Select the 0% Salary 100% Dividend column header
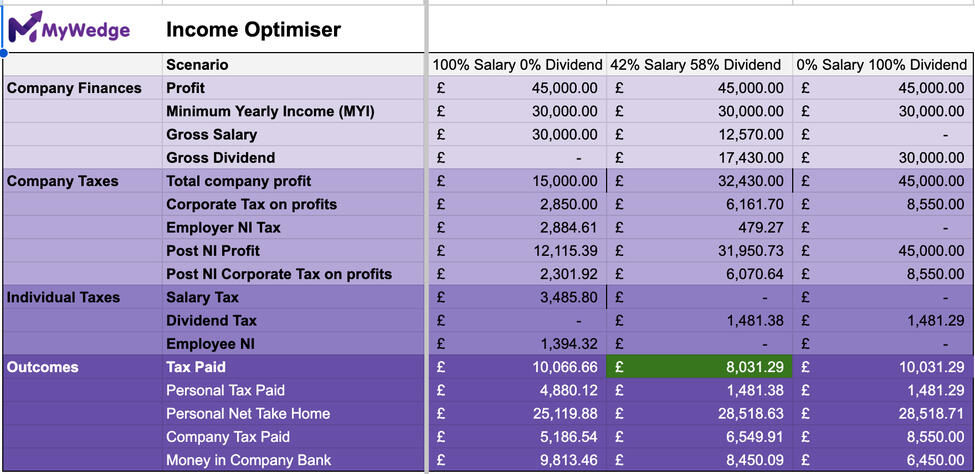Screen dimensions: 975x474 (x=882, y=65)
